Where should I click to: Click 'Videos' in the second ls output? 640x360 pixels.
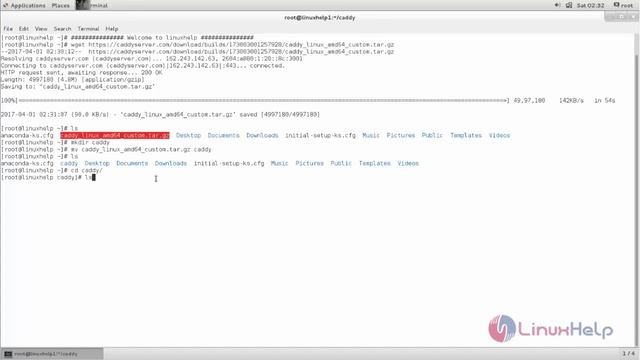(x=408, y=163)
